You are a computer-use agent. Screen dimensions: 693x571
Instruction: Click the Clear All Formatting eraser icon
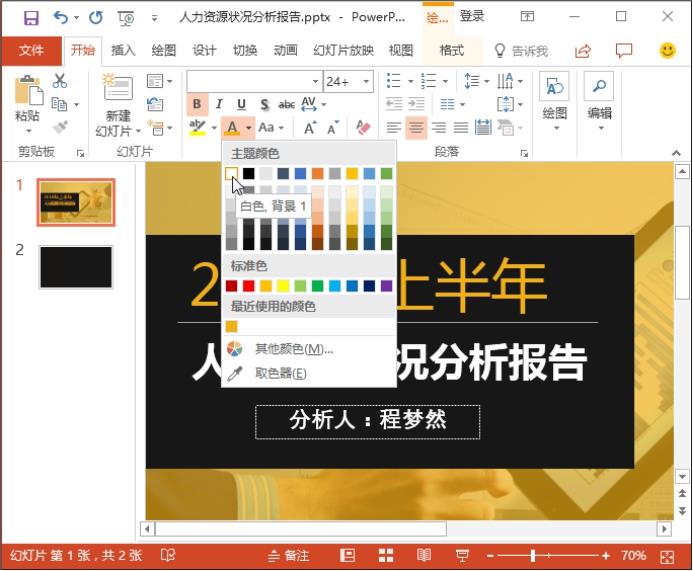(363, 127)
